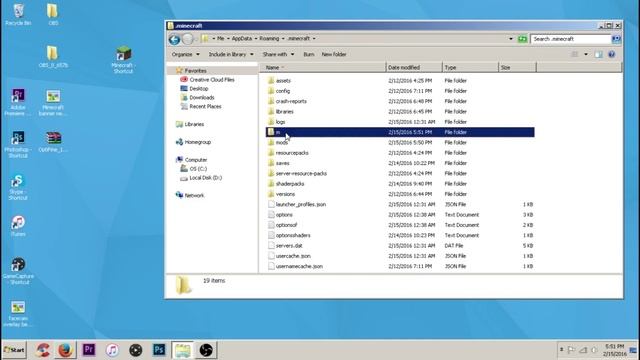This screenshot has width=640, height=360.
Task: Open Recycle Bin desktop icon
Action: (x=18, y=15)
